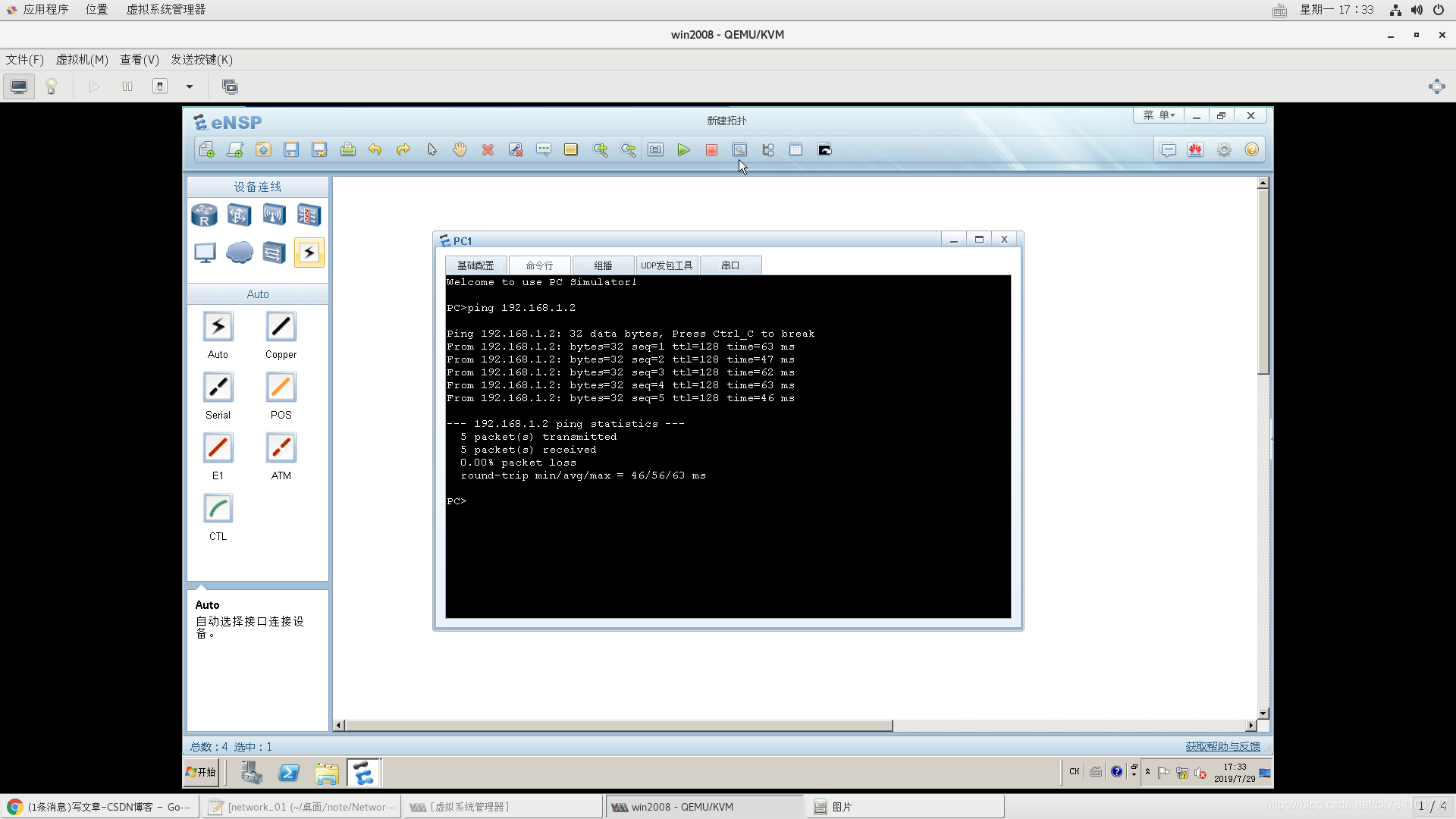Open the 虚拟机(M) menu

(x=82, y=59)
